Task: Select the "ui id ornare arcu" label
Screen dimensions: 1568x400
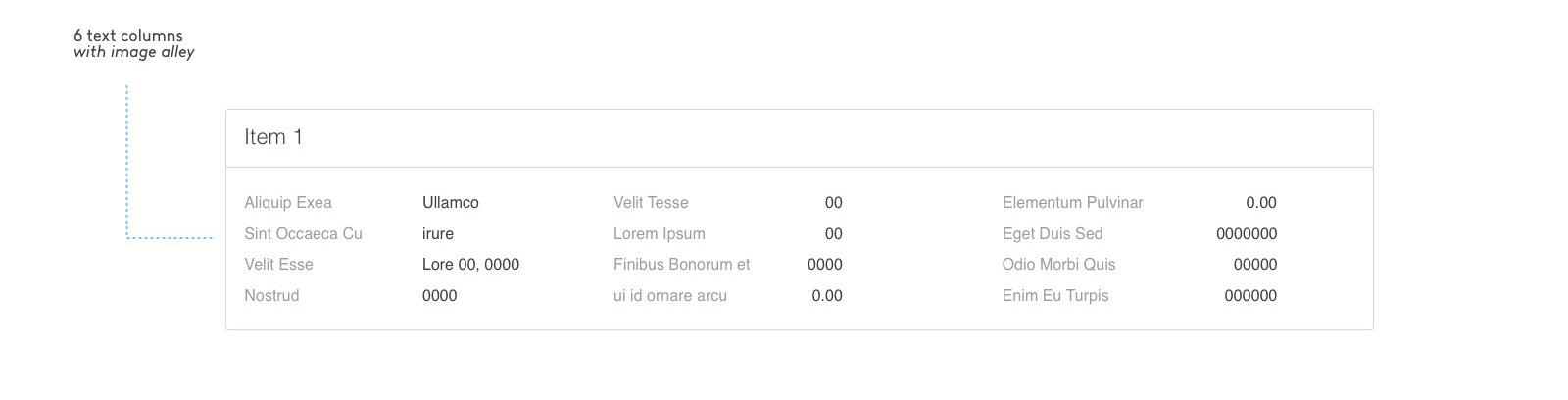Action: click(x=669, y=296)
